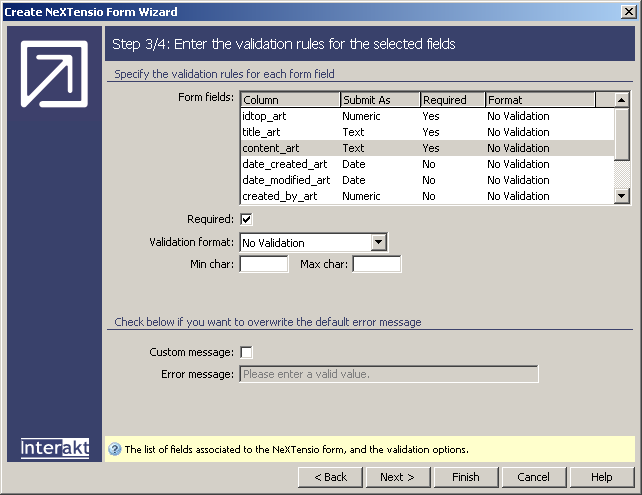
Task: Click the form fields scroll down arrow
Action: 622,196
